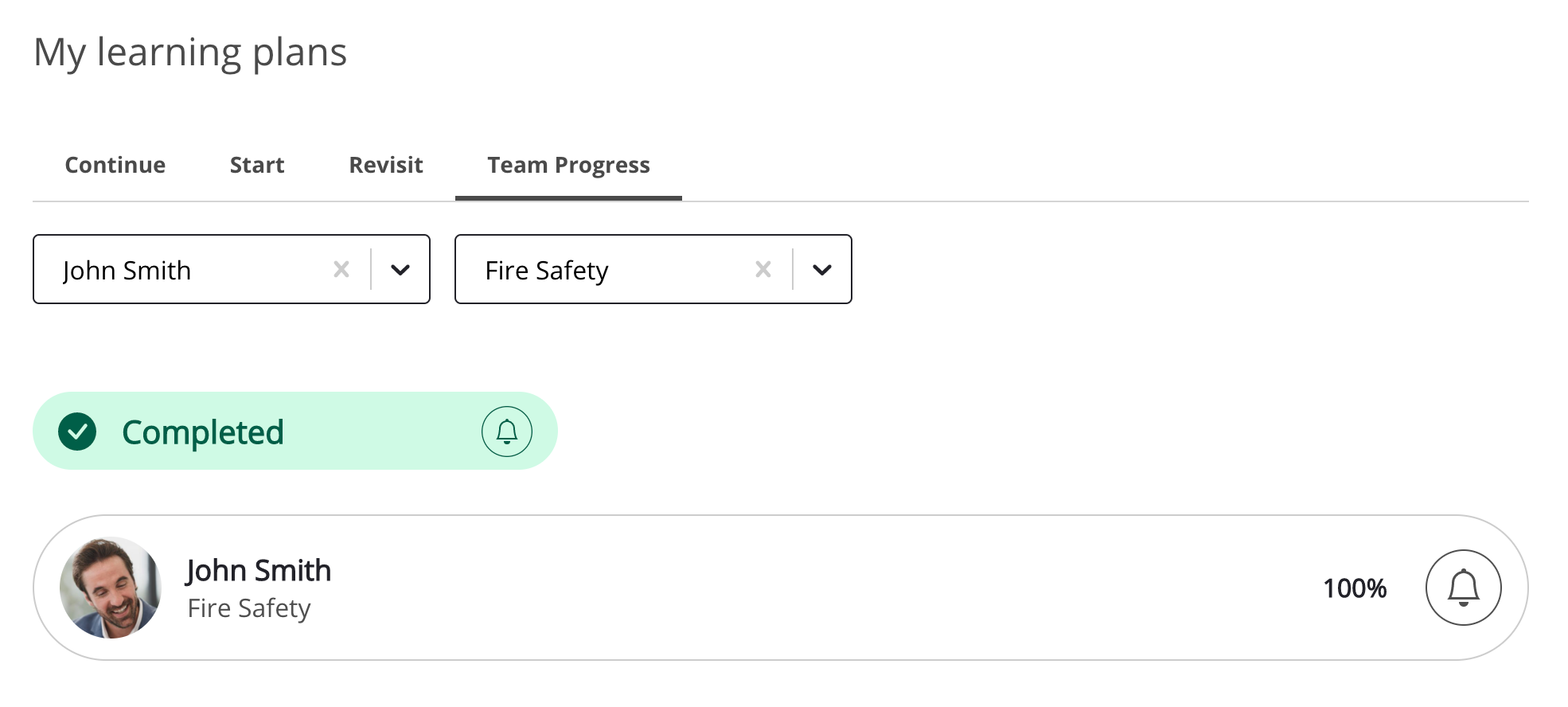Click the bell icon in the Completed badge

click(x=507, y=432)
